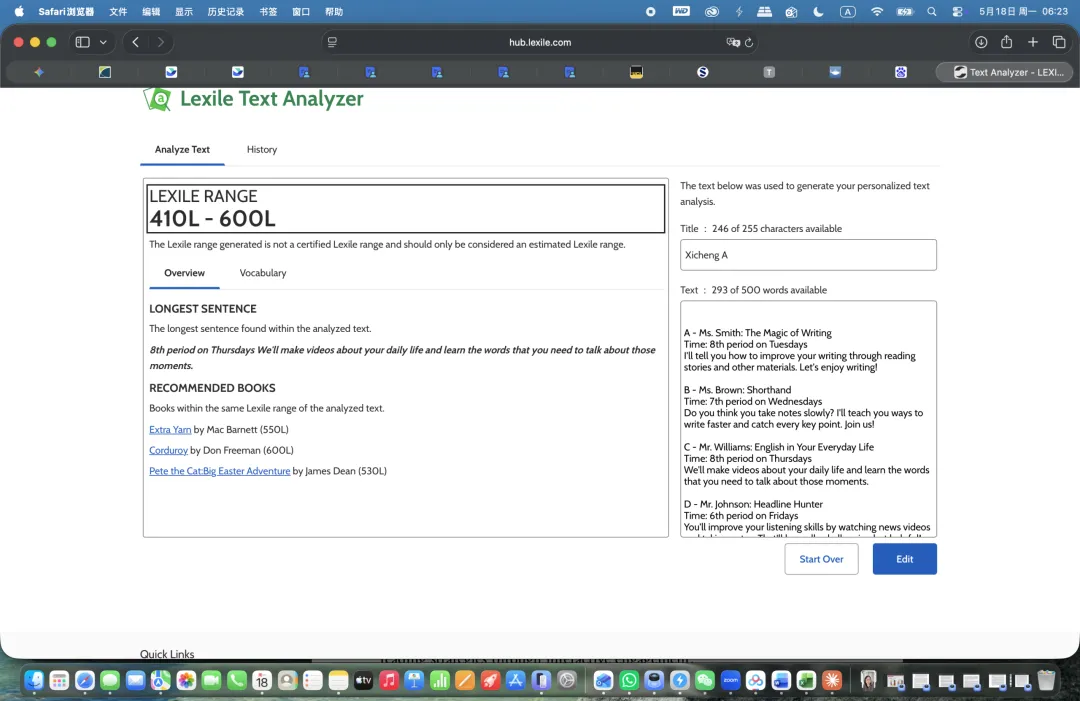
Task: Open Zoom from the Dock
Action: pos(730,680)
